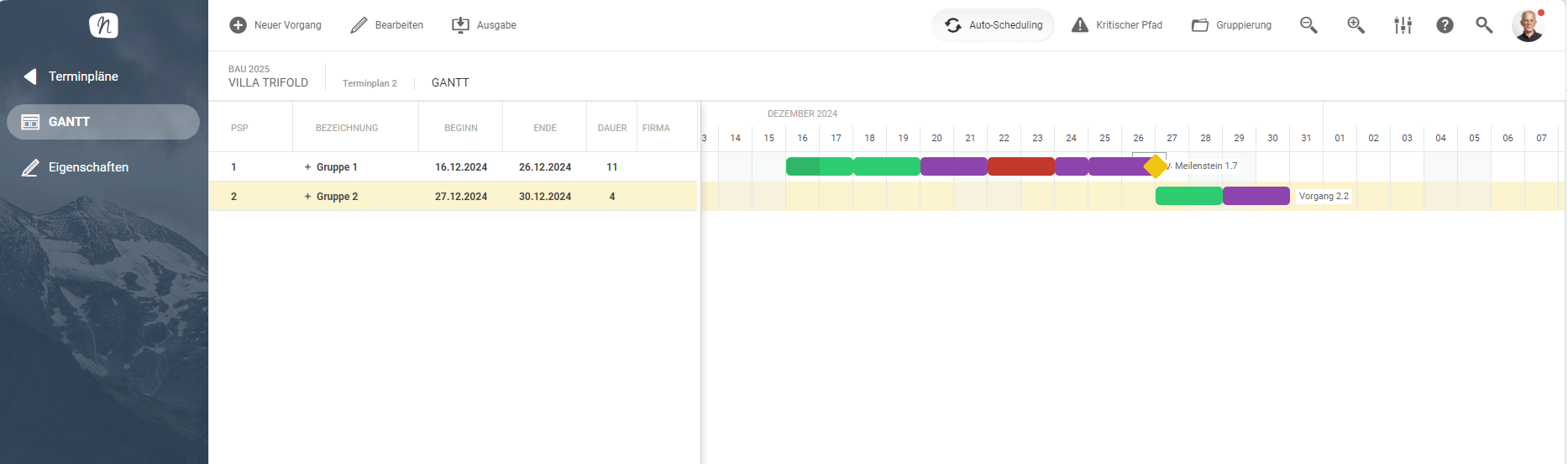
Task: Toggle Auto-Scheduling on or off
Action: coord(994,25)
